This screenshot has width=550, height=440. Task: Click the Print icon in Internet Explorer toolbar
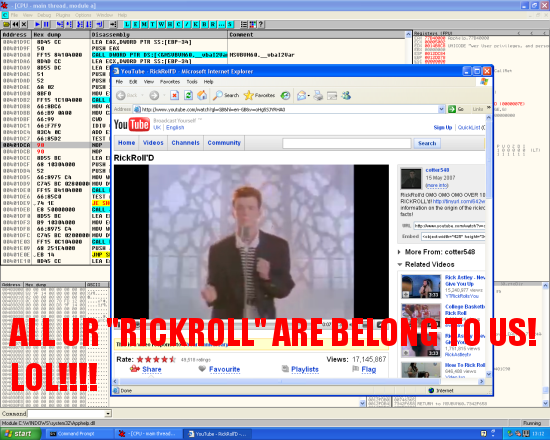(318, 95)
